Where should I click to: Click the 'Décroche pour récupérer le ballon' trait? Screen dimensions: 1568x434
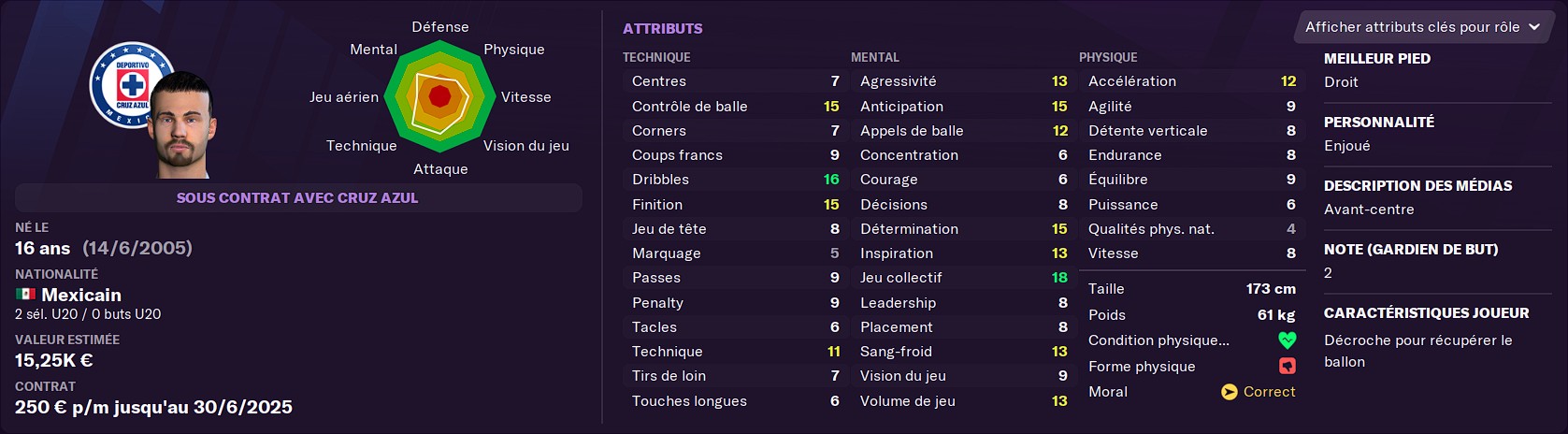pos(1417,351)
